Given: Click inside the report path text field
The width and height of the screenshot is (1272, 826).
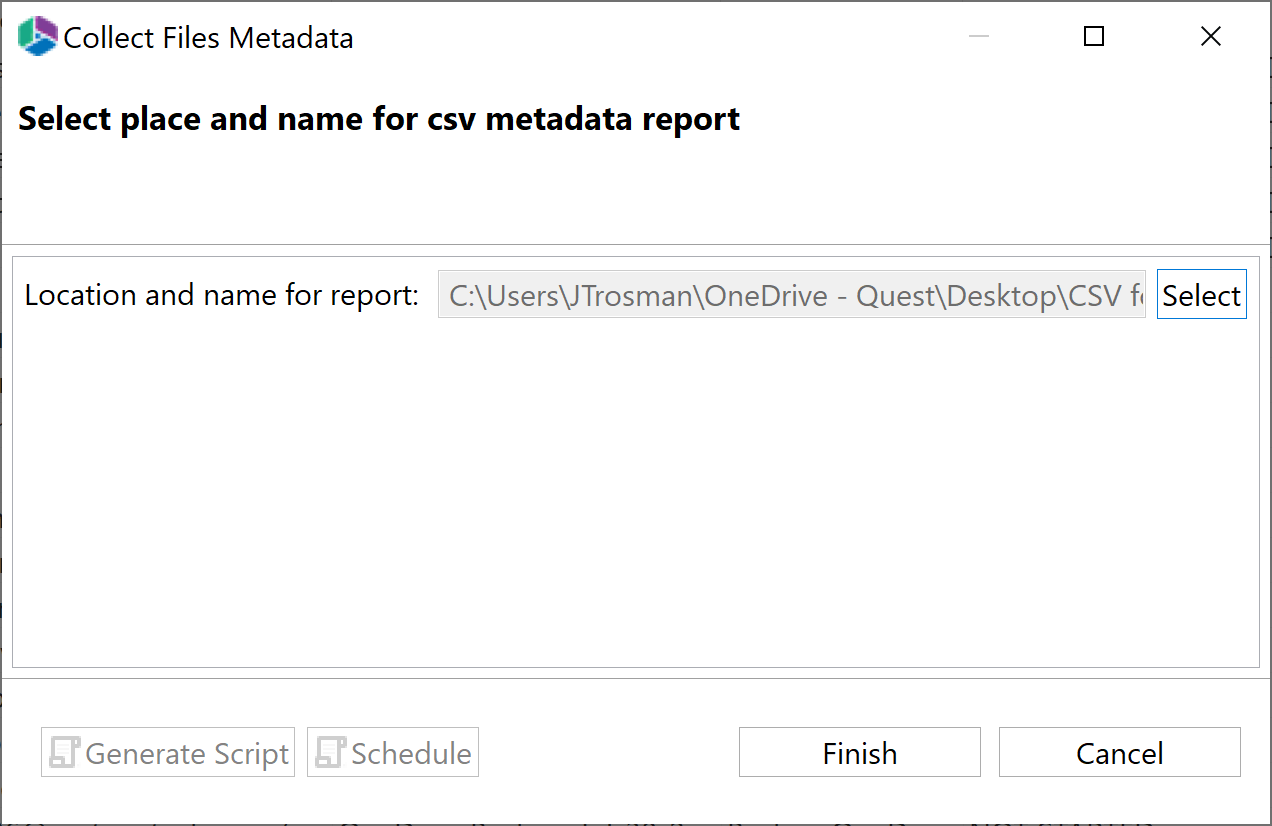Looking at the screenshot, I should tap(790, 294).
